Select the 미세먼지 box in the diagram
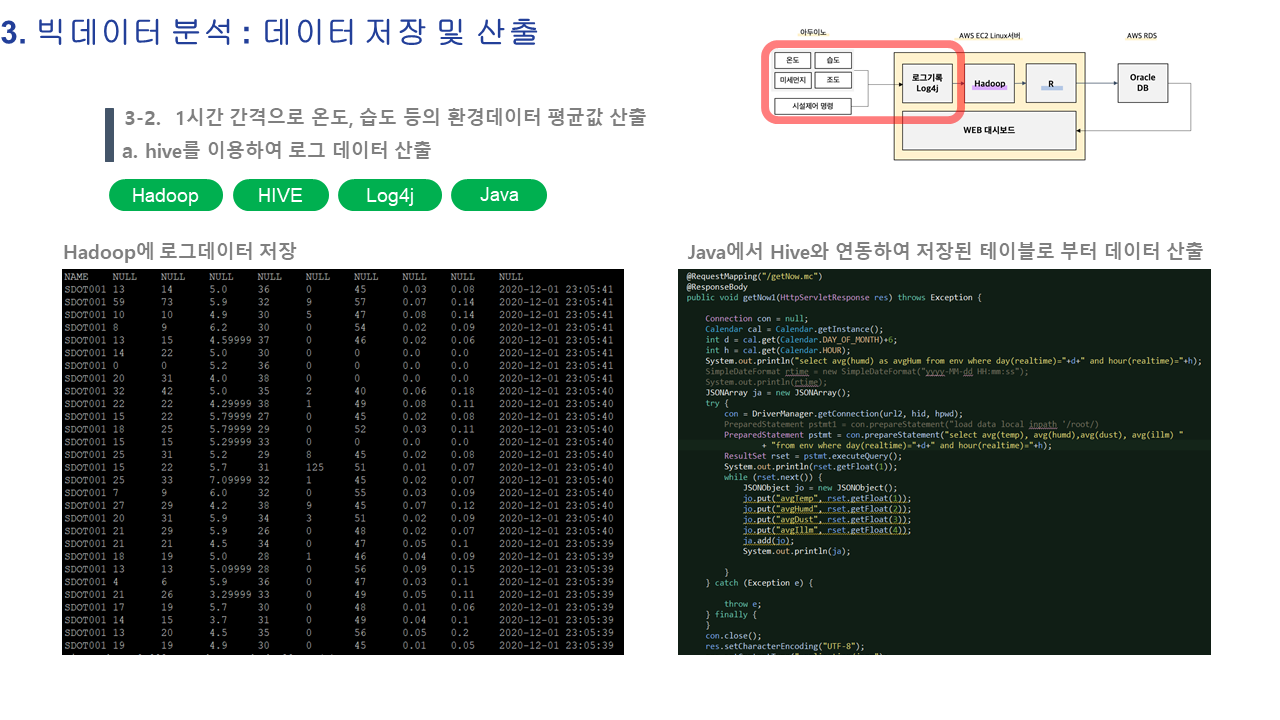 [x=793, y=80]
